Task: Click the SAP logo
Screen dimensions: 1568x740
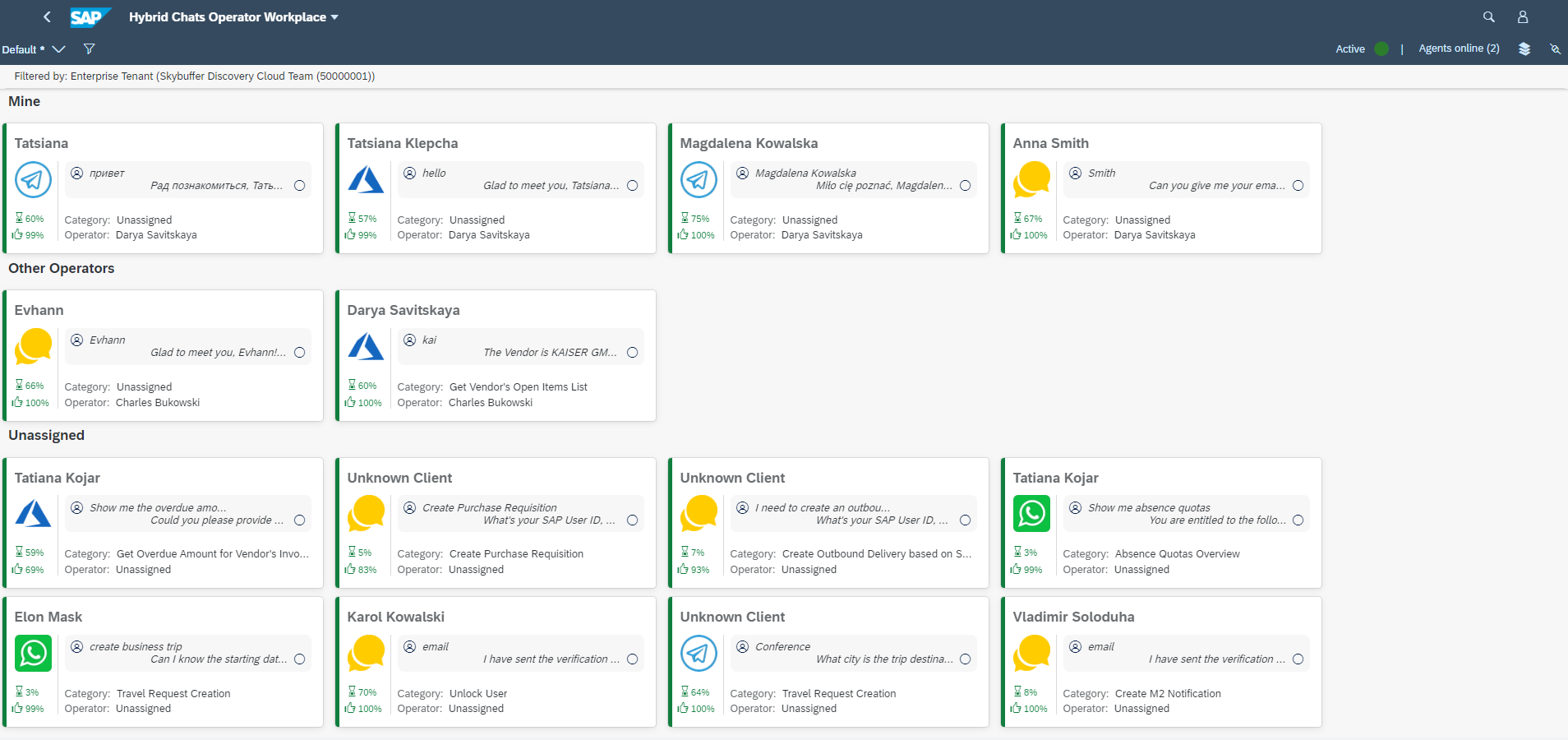Action: click(x=90, y=17)
